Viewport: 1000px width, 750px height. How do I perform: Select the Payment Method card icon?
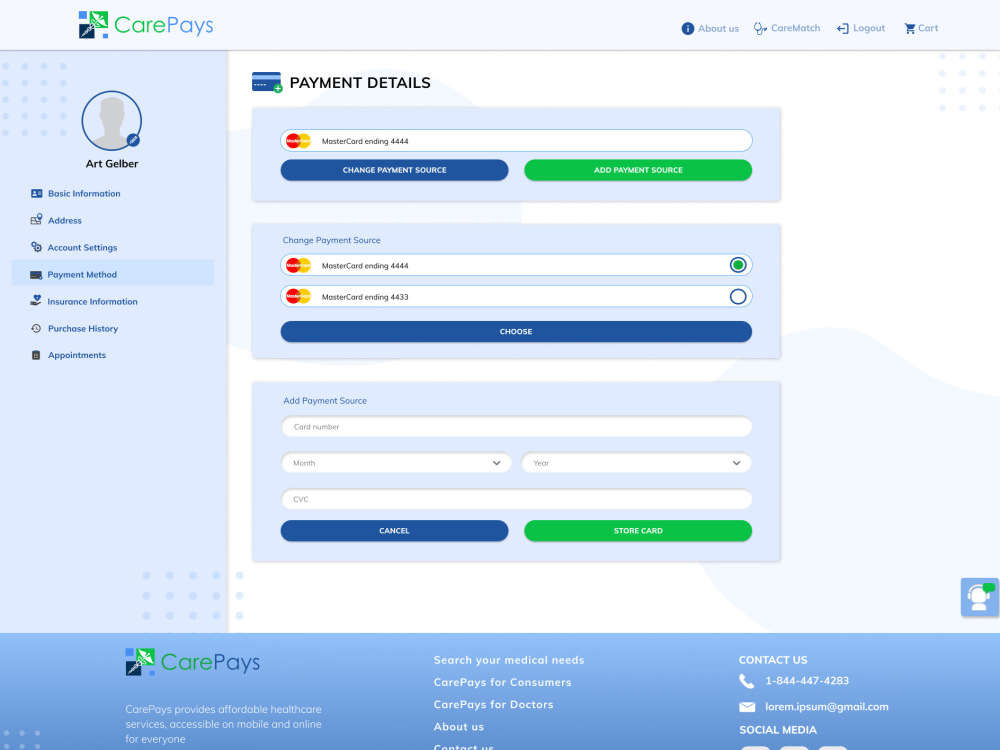(x=34, y=274)
